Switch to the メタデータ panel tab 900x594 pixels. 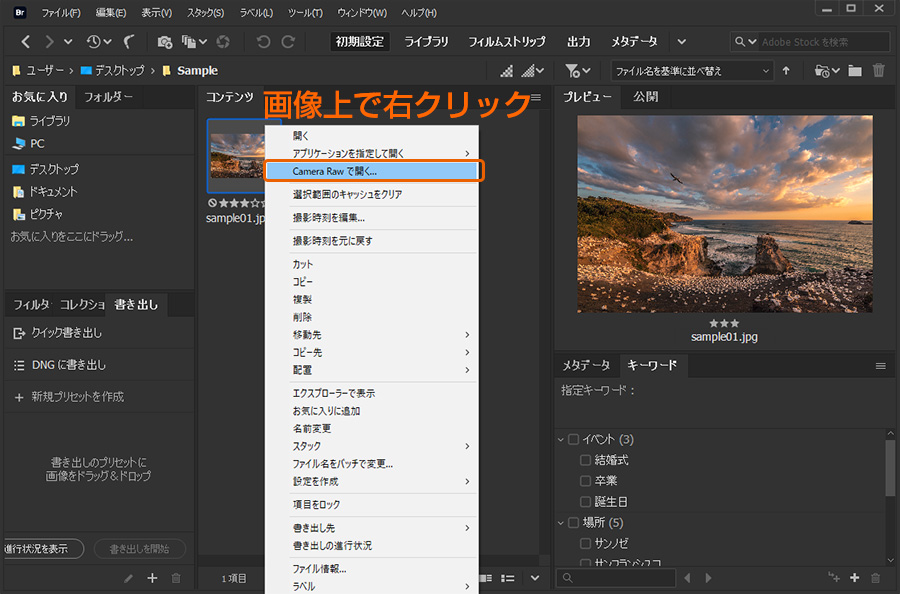point(585,366)
